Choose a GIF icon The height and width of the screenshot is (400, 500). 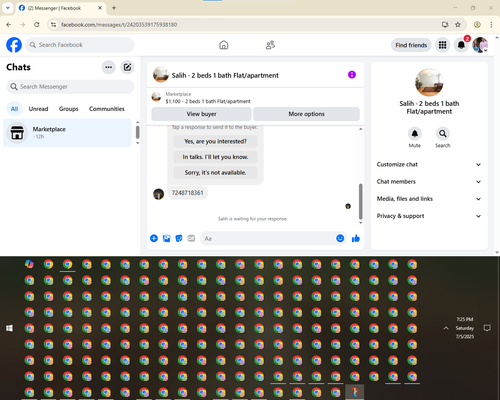(x=191, y=238)
